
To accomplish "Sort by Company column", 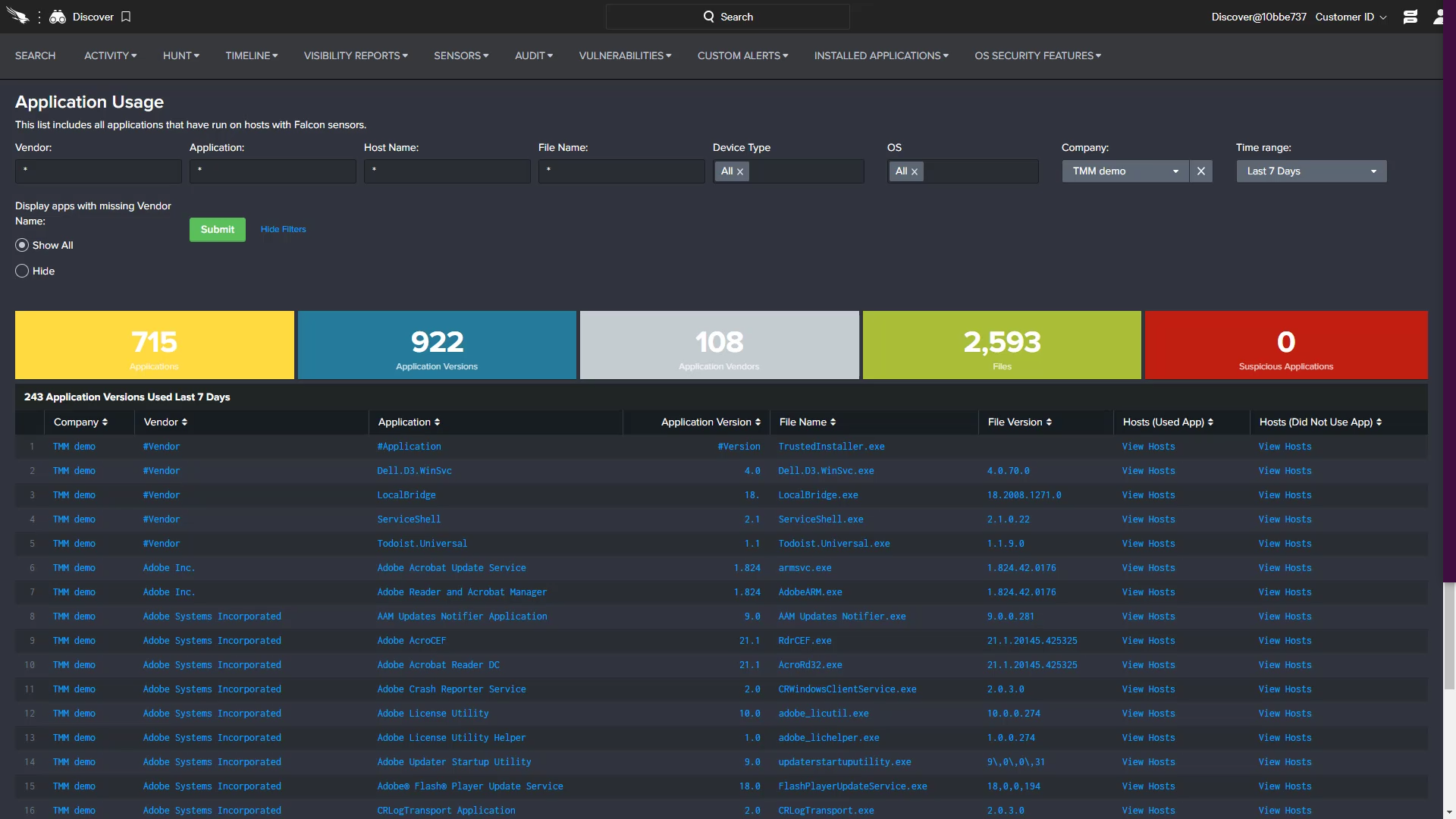I will (x=80, y=422).
